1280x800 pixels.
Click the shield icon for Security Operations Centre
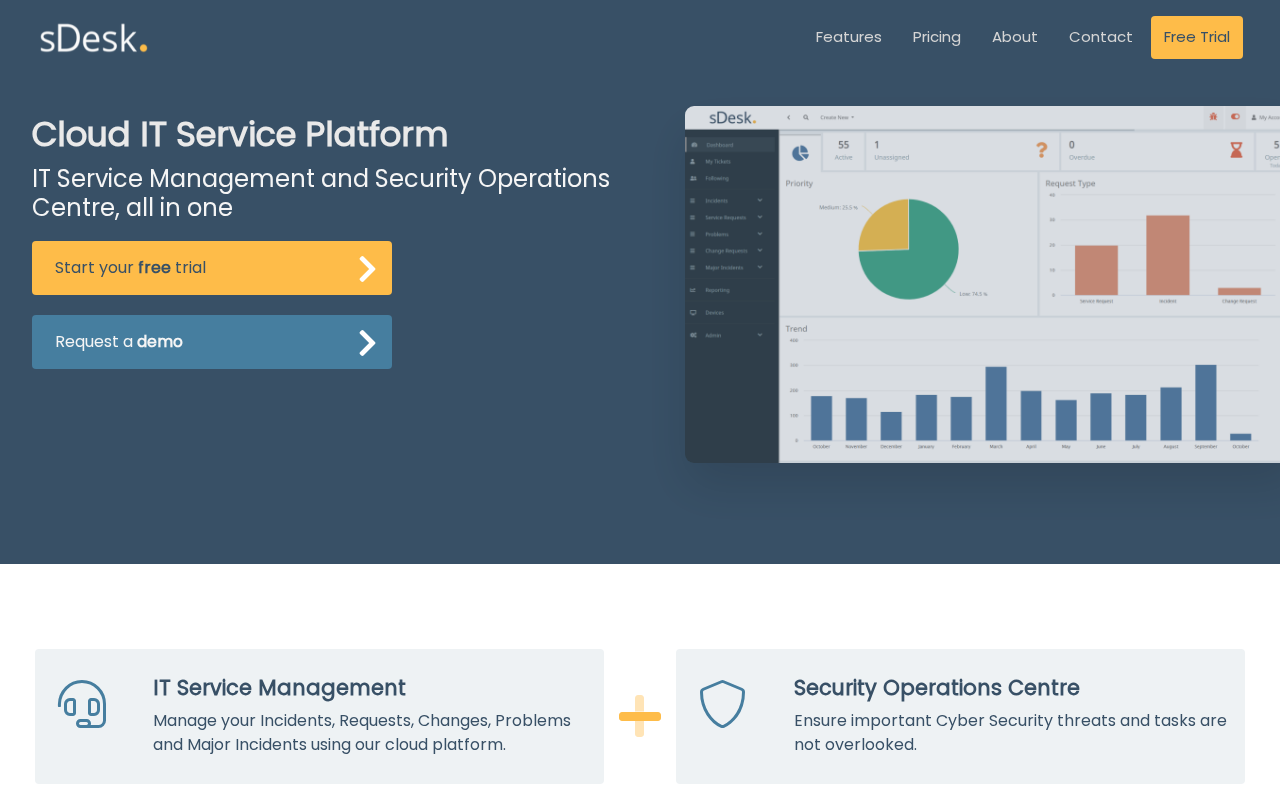coord(722,704)
